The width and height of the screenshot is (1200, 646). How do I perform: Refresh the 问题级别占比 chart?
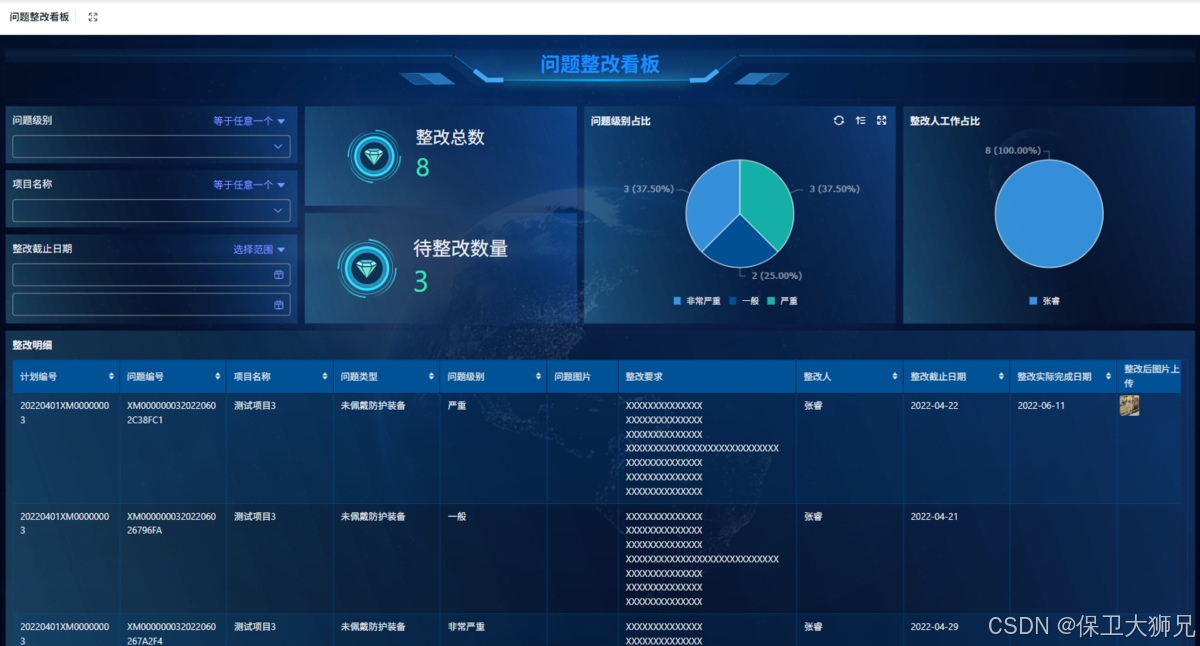point(839,120)
